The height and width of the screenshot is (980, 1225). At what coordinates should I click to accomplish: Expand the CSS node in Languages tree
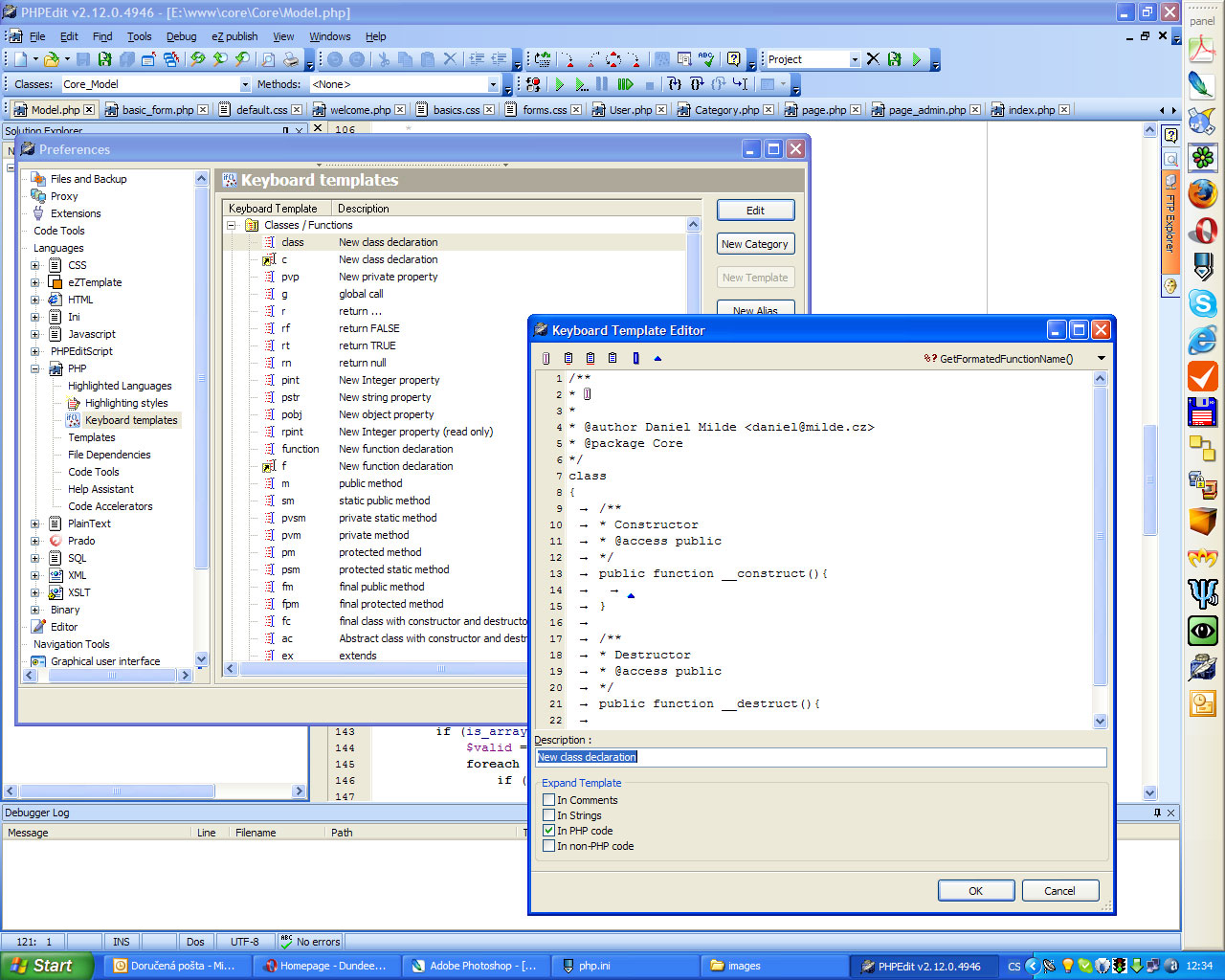[x=35, y=265]
